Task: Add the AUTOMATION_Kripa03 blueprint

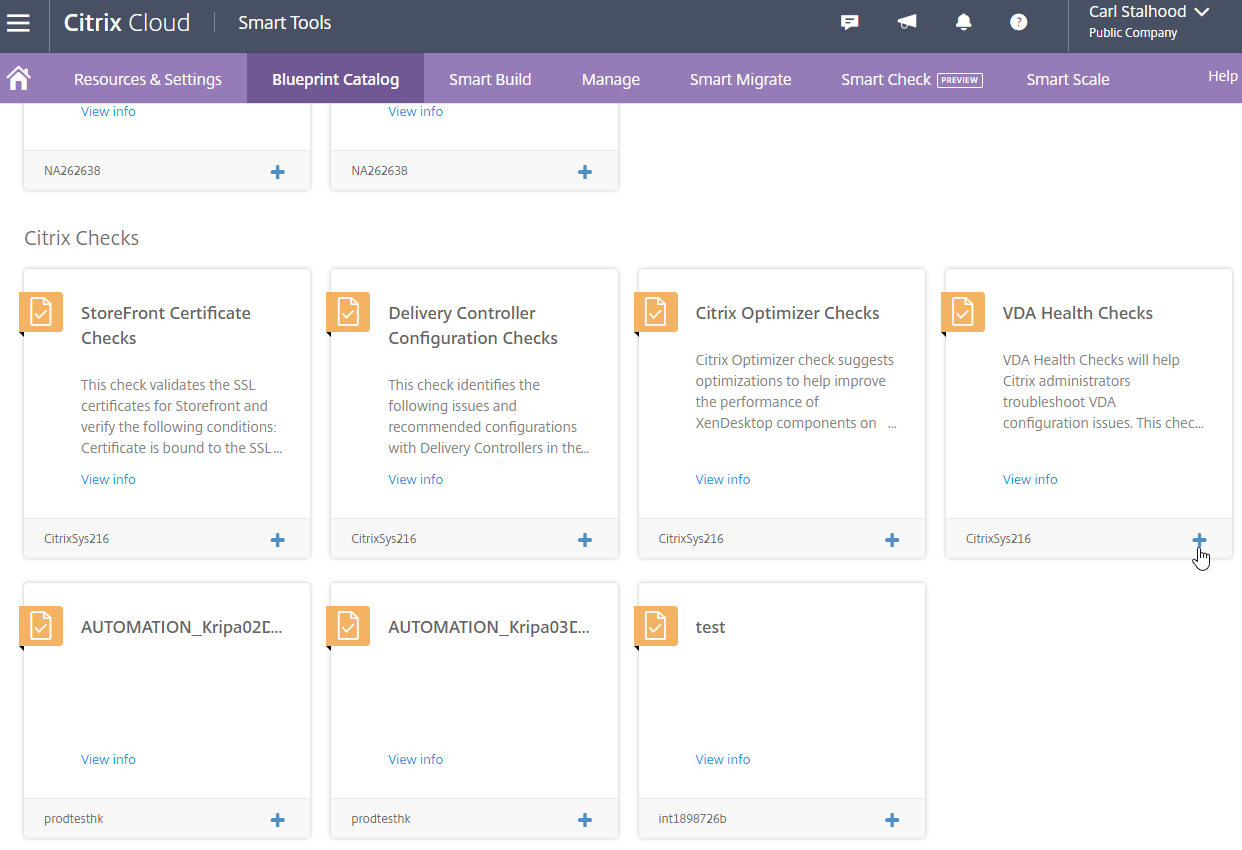Action: (585, 820)
